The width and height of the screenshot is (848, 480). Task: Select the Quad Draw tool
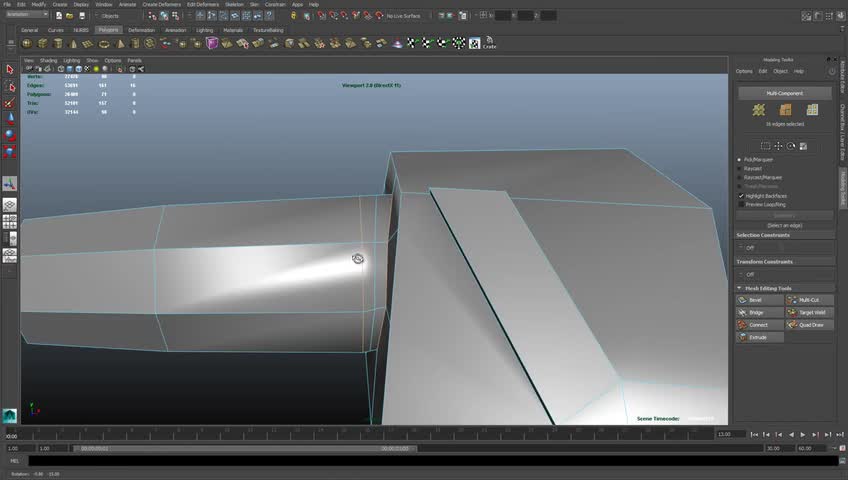click(809, 325)
